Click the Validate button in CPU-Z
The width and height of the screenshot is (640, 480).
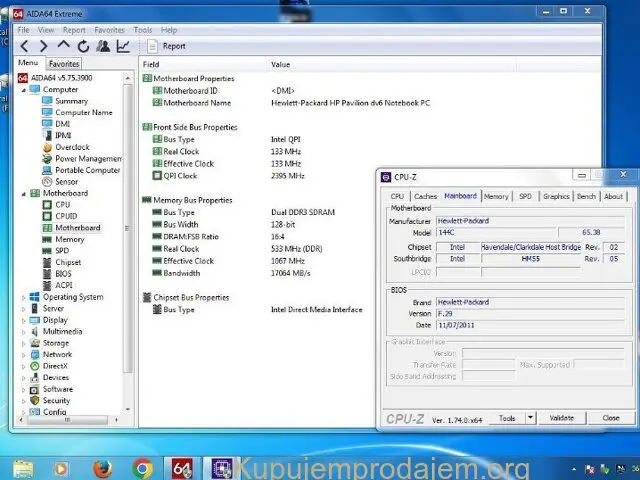[x=562, y=418]
